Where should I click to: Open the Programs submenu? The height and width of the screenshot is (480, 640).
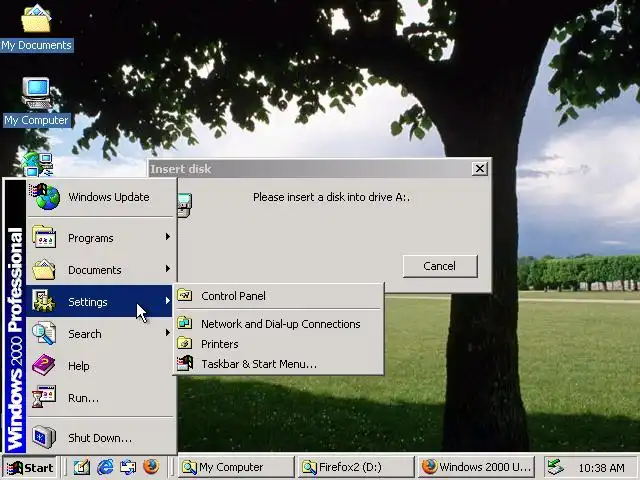click(x=101, y=238)
